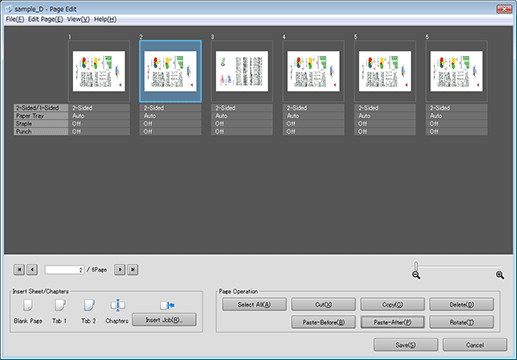Jump to last page arrow button
Viewport: 517px width, 360px height.
[x=133, y=269]
